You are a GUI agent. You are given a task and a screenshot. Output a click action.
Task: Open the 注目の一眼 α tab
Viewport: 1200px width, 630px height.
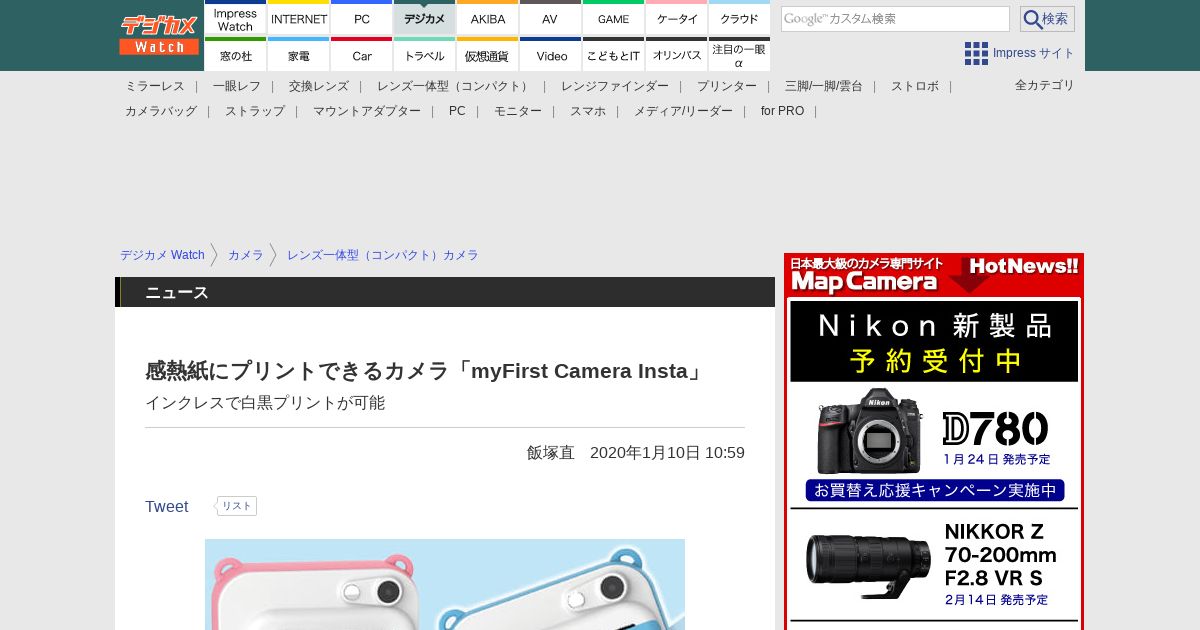tap(740, 54)
